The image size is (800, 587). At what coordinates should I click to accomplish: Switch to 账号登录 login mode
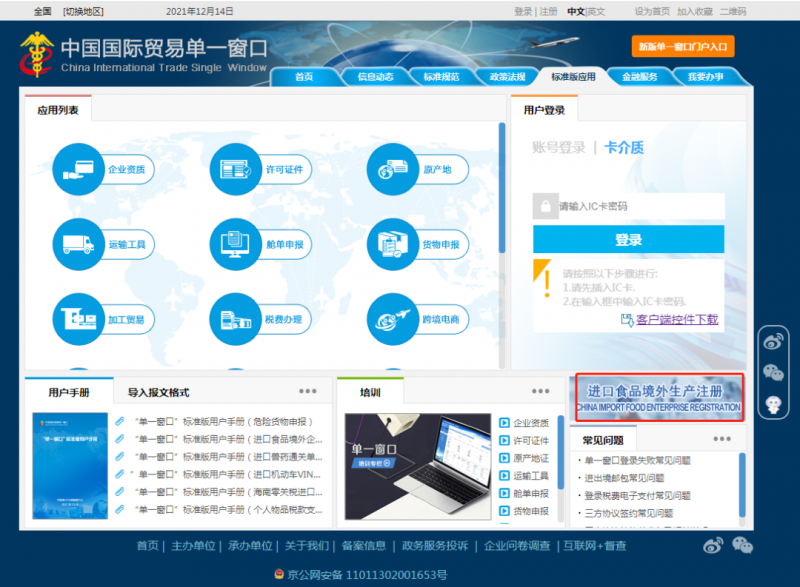[x=559, y=148]
